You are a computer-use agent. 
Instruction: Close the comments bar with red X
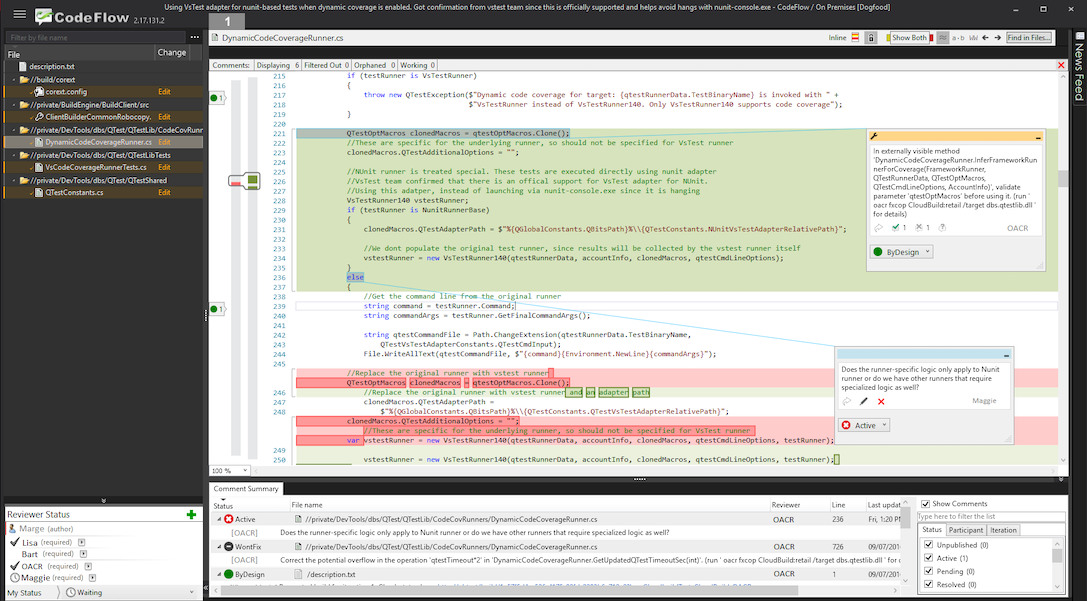coord(1061,65)
